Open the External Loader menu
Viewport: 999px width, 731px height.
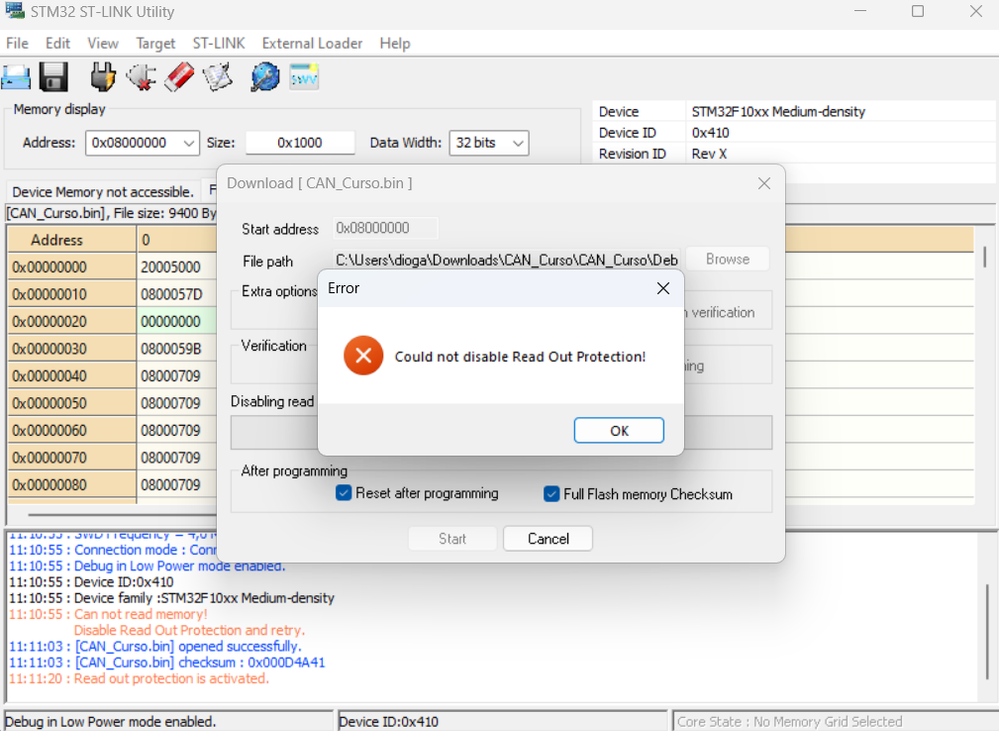[312, 43]
